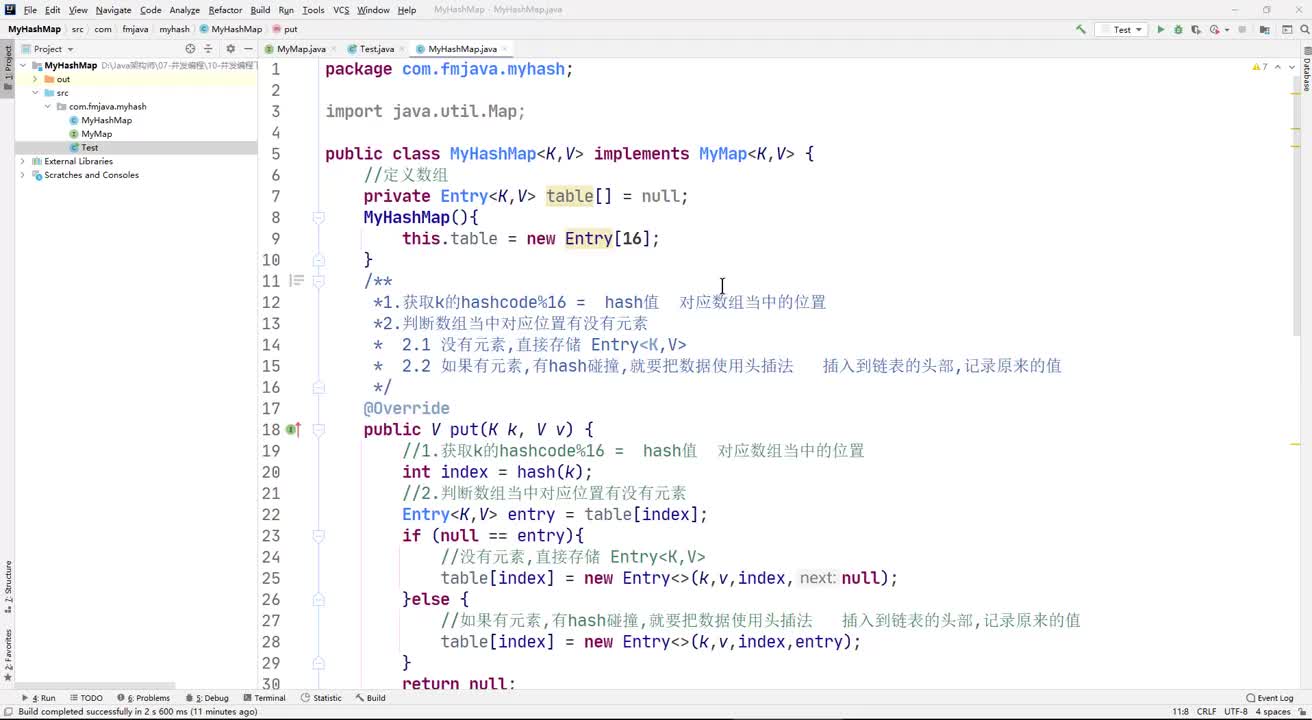Jump to the next highlighted problem arrow
Image resolution: width=1312 pixels, height=720 pixels.
(1290, 67)
